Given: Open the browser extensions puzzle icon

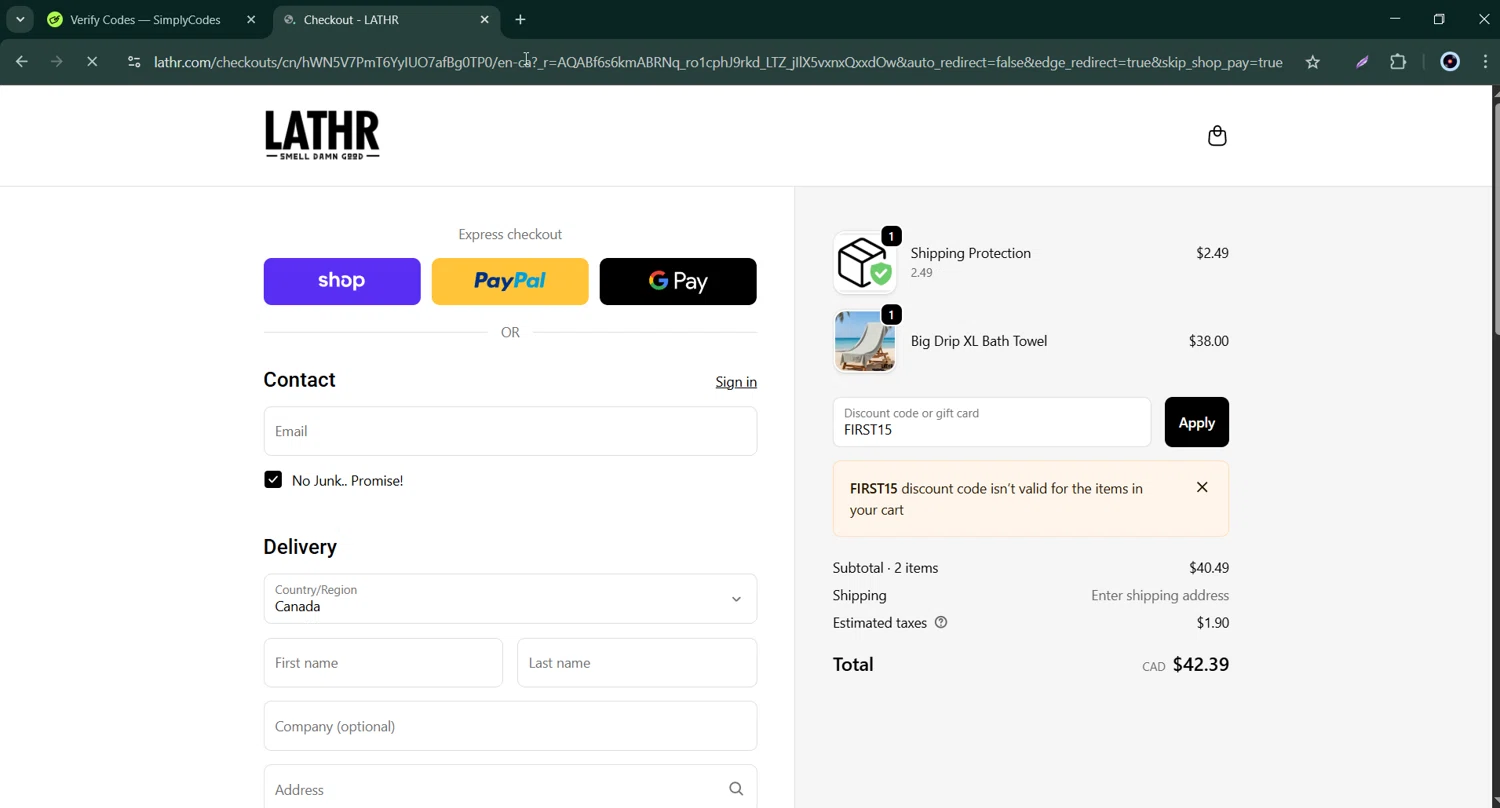Looking at the screenshot, I should (x=1398, y=62).
